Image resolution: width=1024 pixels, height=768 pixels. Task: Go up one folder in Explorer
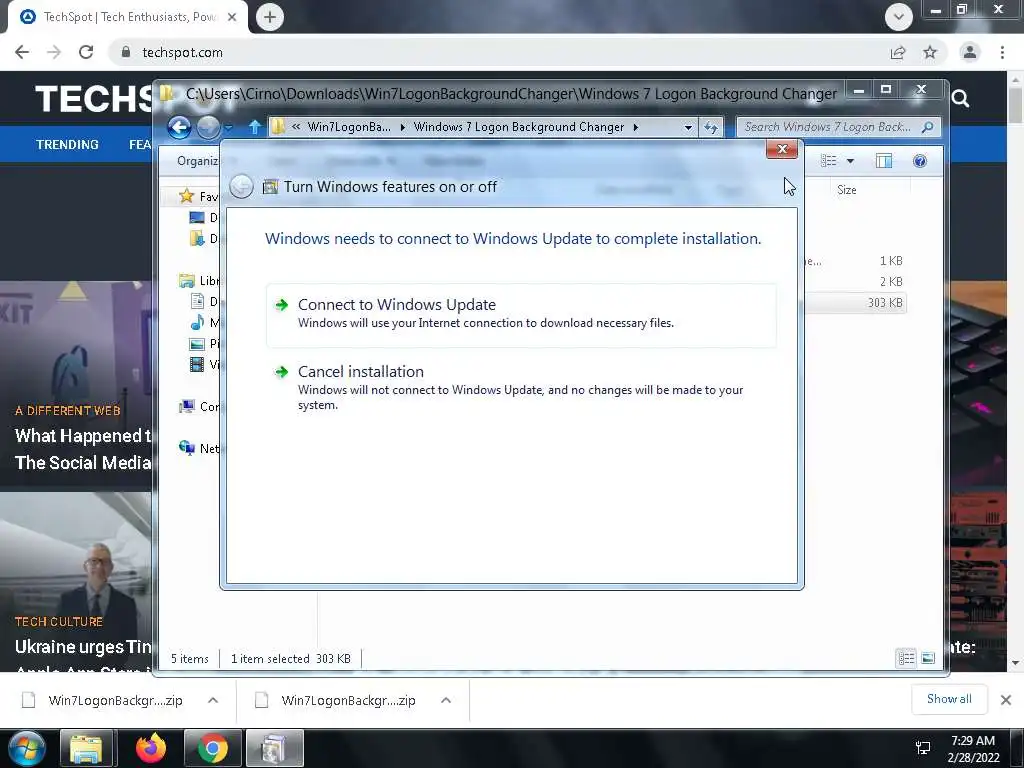[x=255, y=127]
